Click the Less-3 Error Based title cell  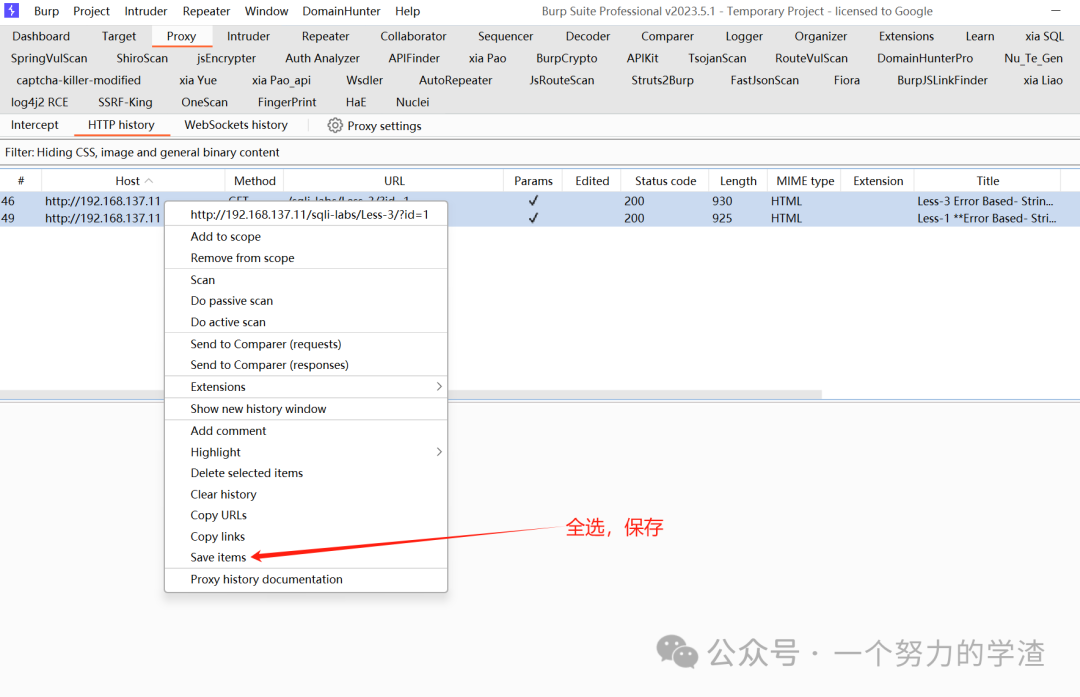click(985, 201)
